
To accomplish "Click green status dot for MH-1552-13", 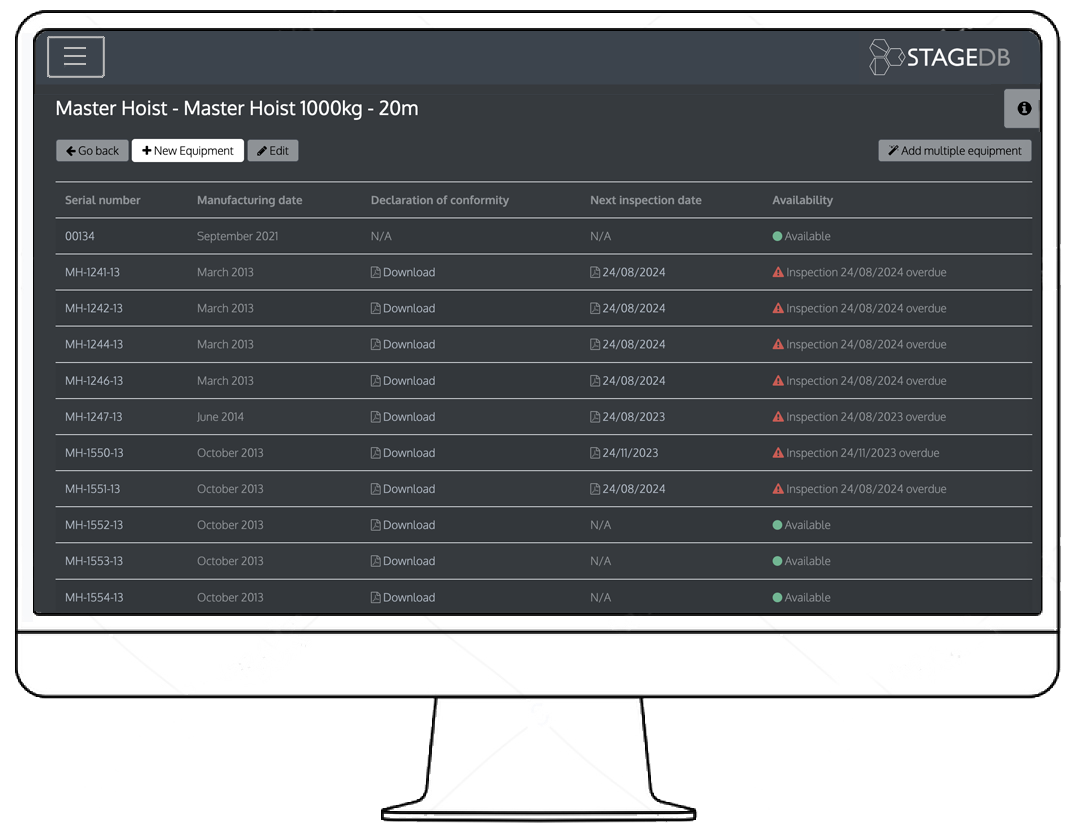I will [x=777, y=525].
